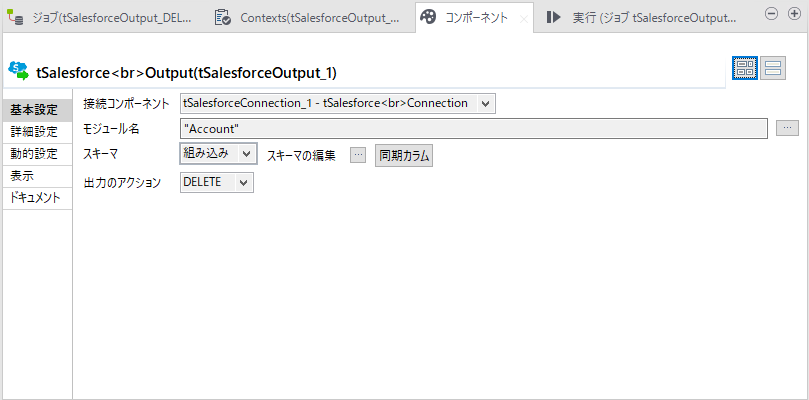Open the スキーマの編集 ellipsis button
The width and height of the screenshot is (809, 400).
tap(358, 154)
